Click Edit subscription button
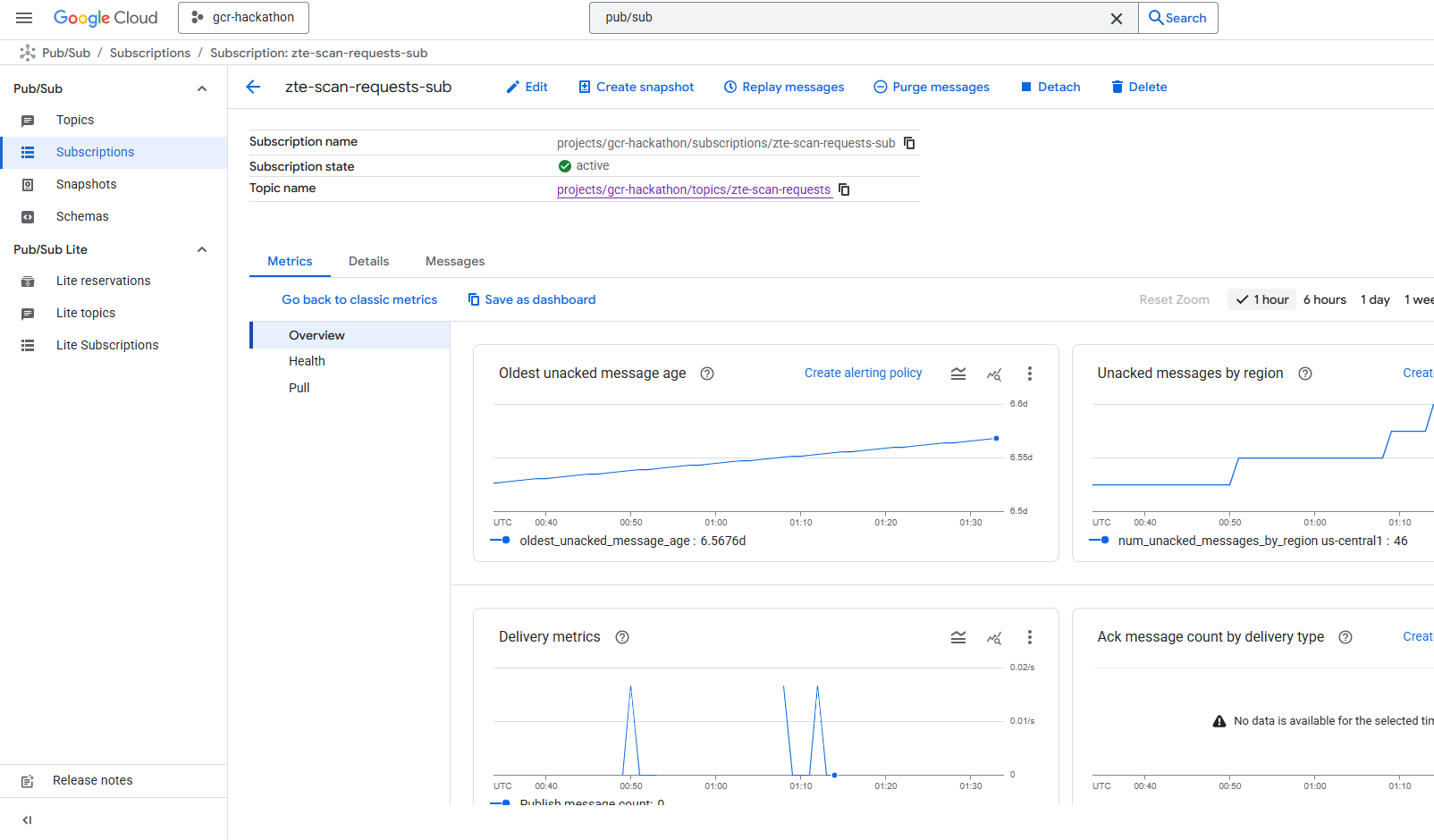 (x=527, y=87)
